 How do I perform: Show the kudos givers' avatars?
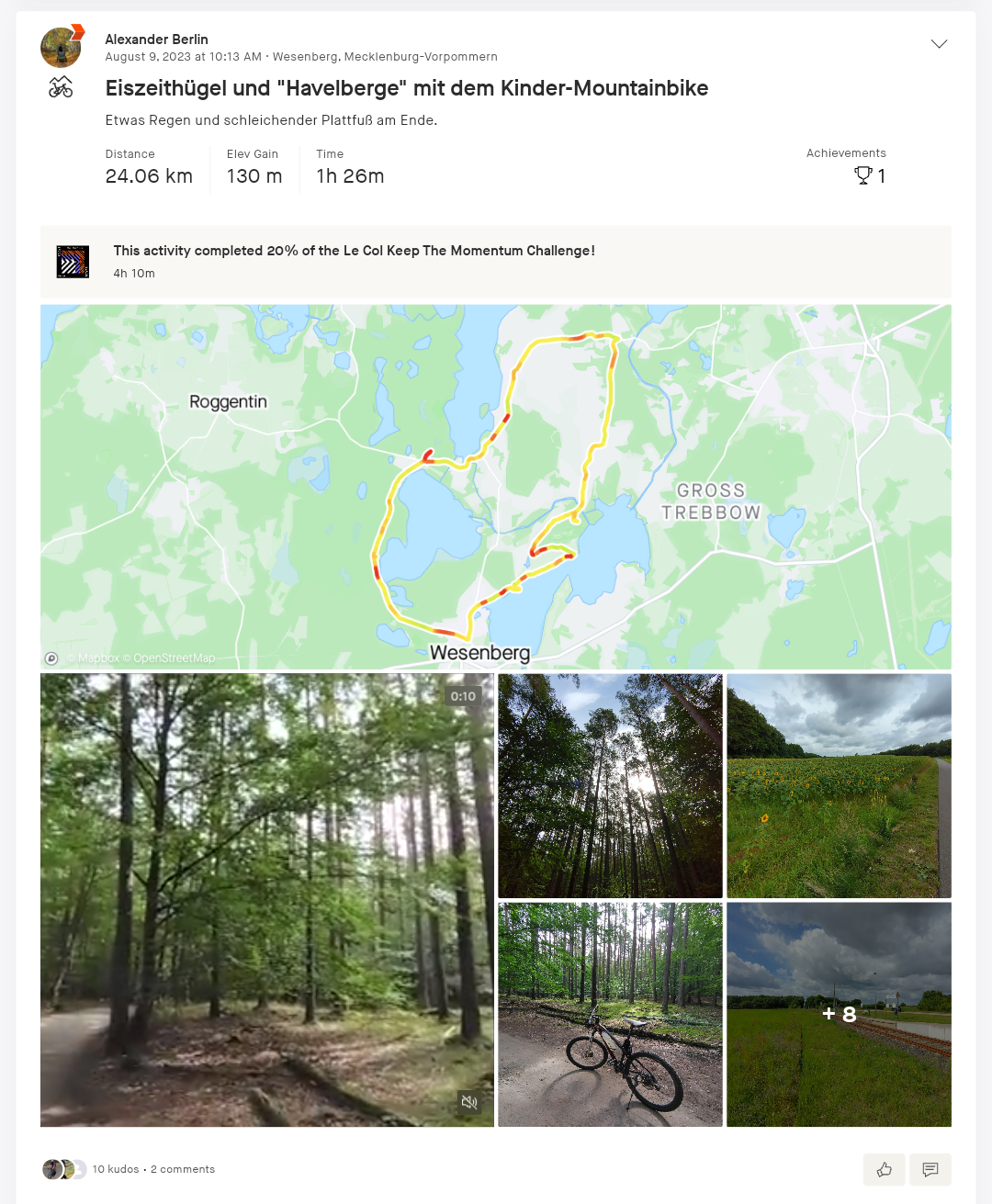[x=64, y=1169]
